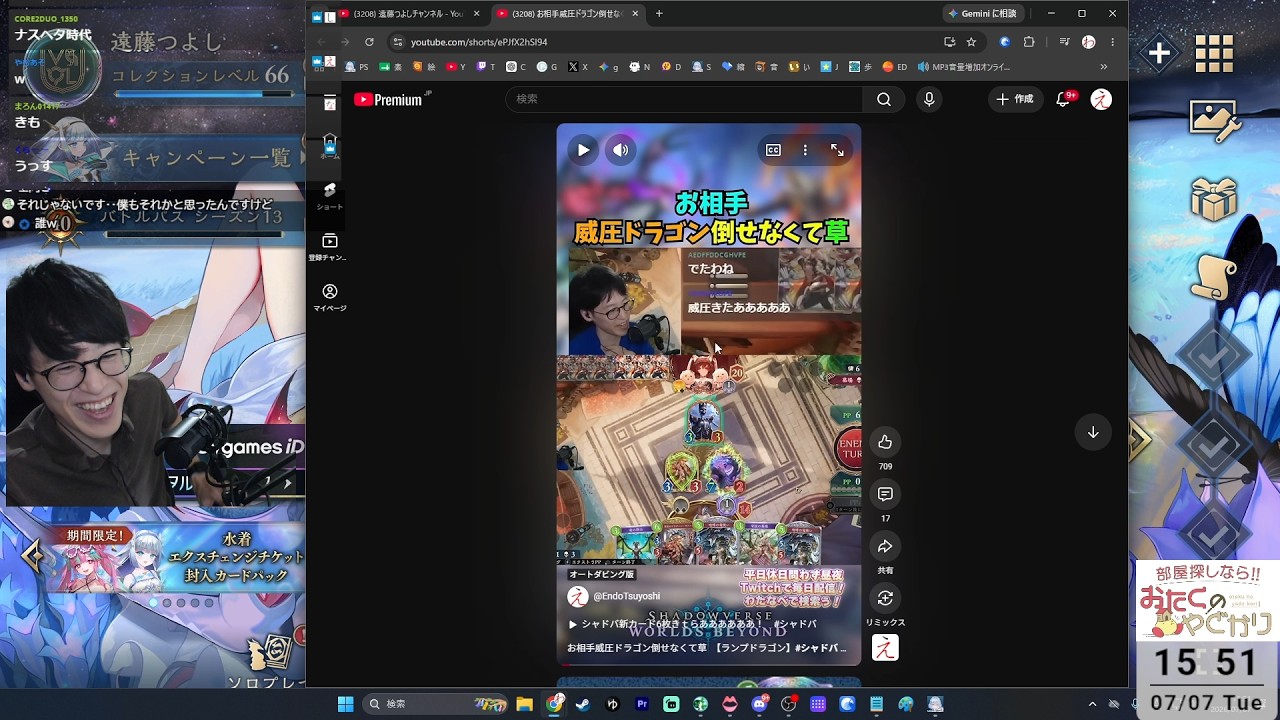
Task: Open the channel sound avatar below Remix
Action: click(x=885, y=648)
